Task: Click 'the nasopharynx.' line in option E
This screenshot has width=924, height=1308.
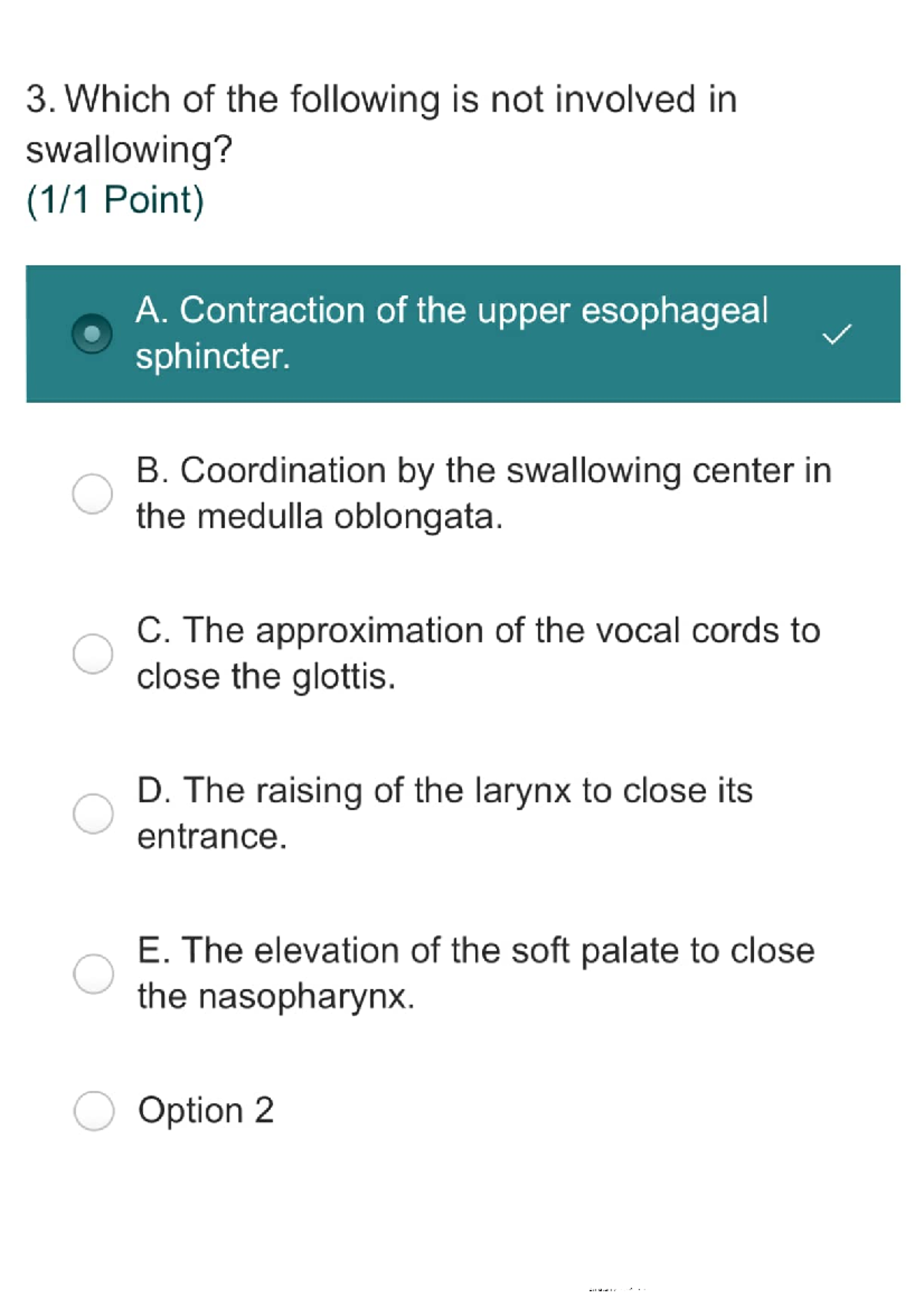Action: click(276, 996)
